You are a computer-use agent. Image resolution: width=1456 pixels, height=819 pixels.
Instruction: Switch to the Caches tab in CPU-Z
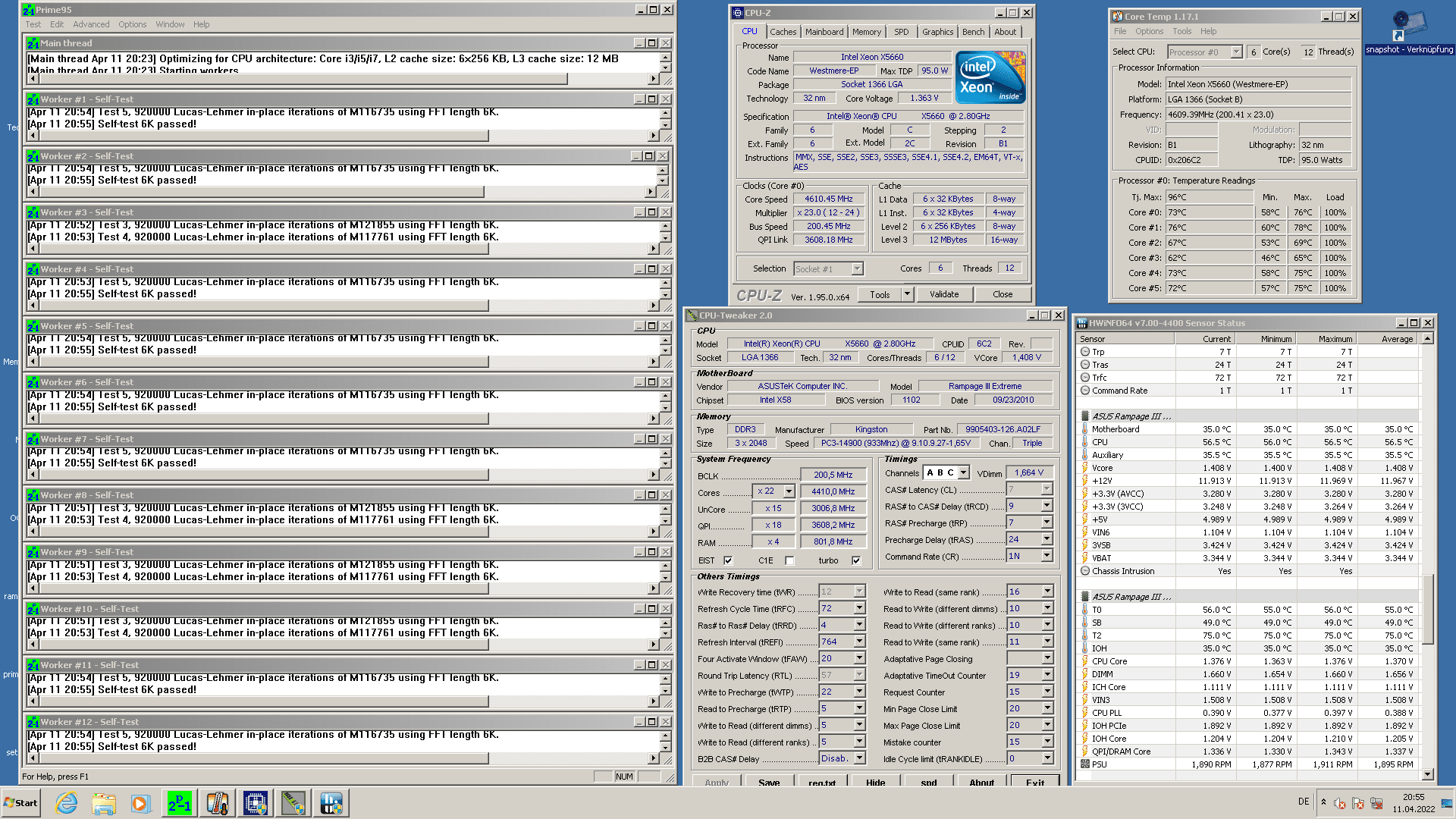pos(783,32)
